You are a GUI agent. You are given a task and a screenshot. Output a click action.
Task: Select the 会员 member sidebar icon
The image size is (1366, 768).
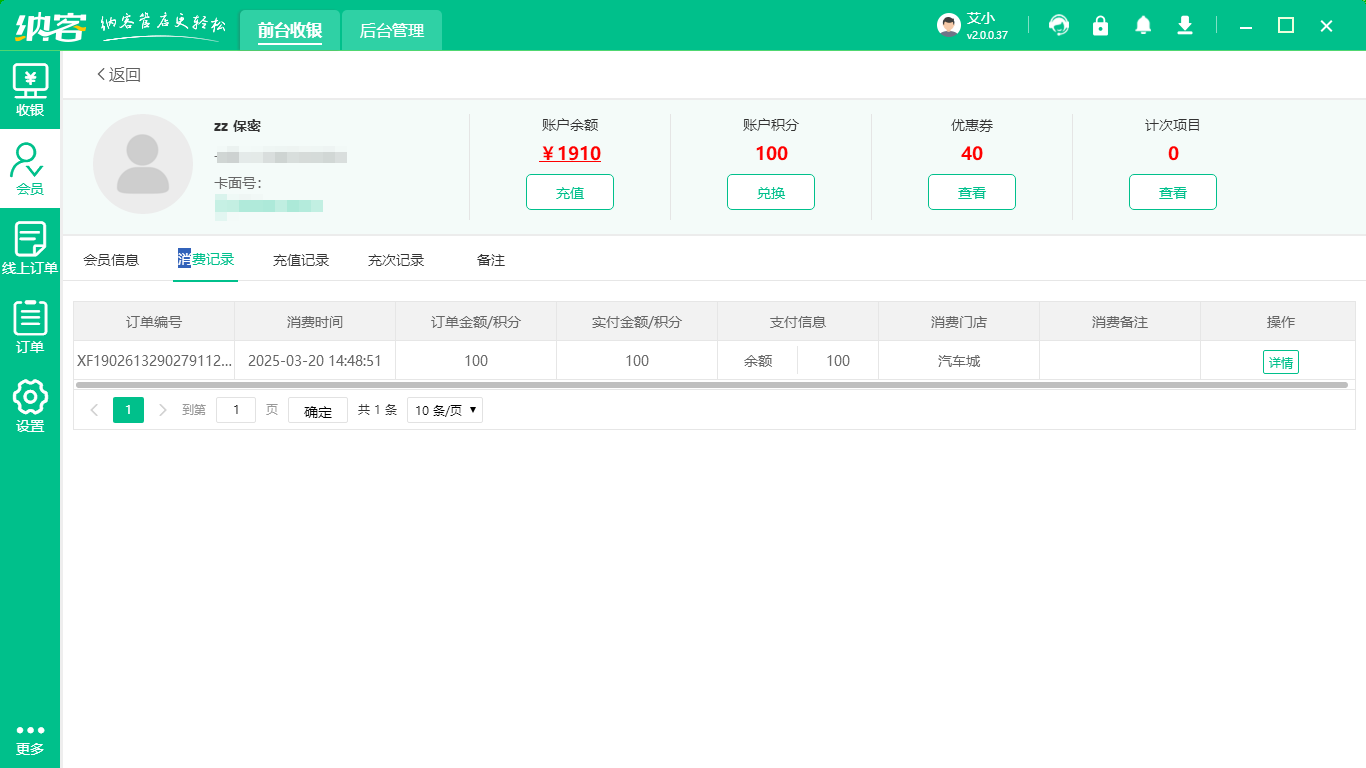[x=30, y=168]
